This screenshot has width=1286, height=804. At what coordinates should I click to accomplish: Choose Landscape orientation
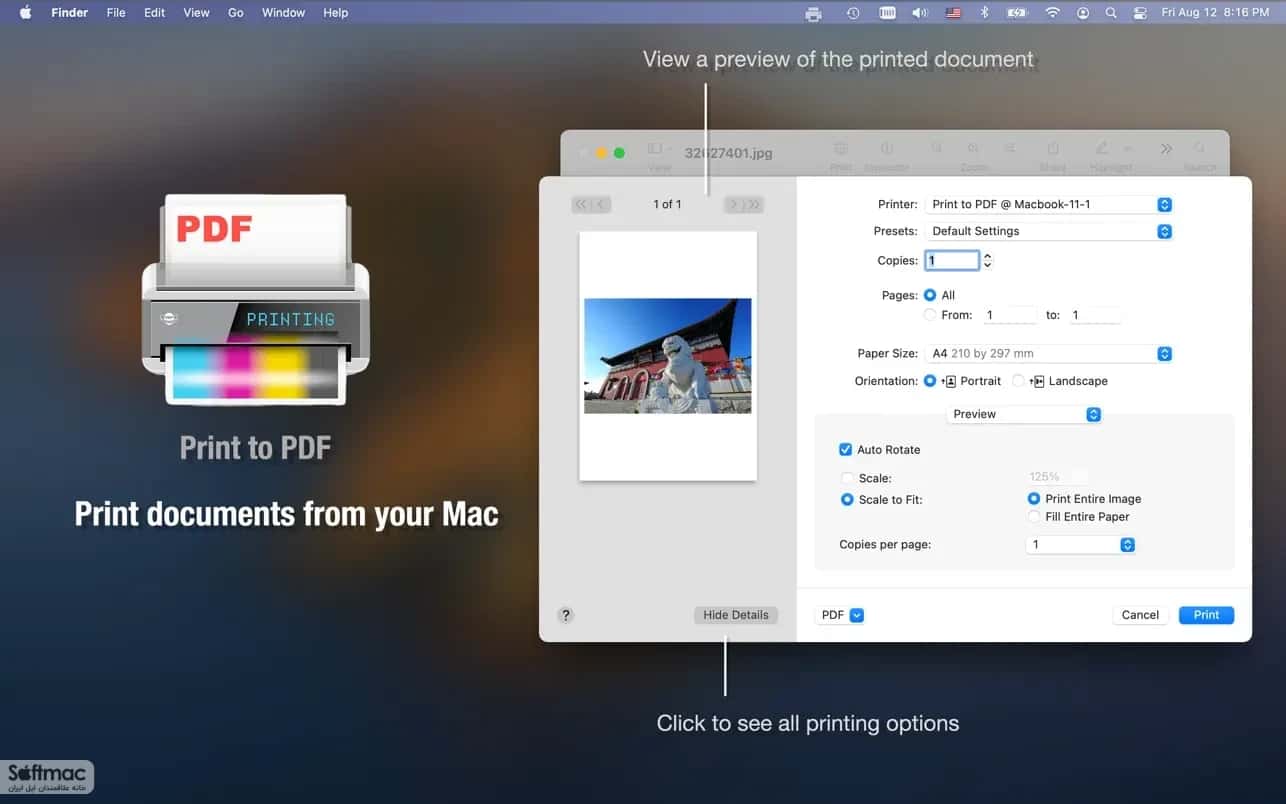[x=1018, y=381]
